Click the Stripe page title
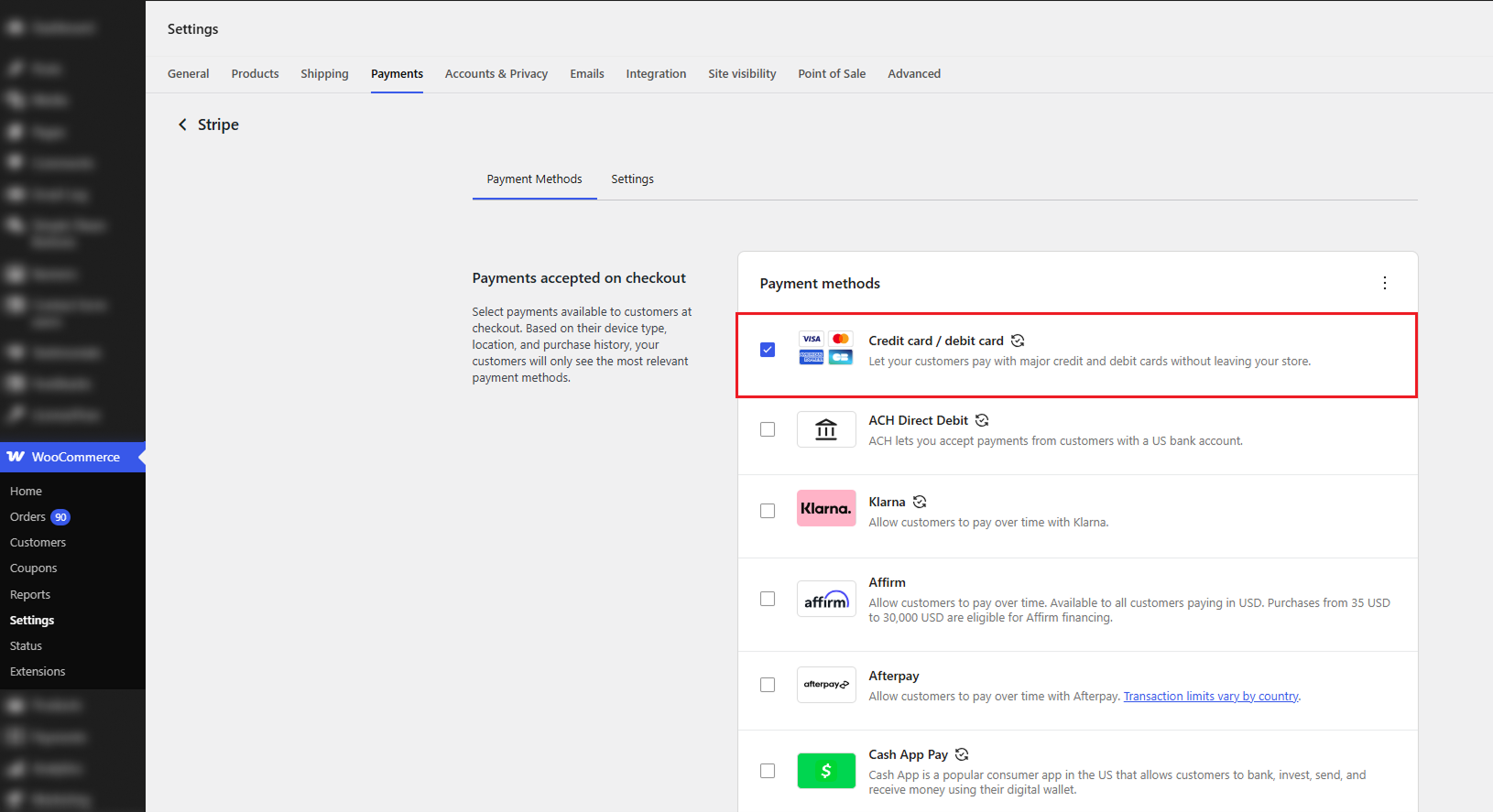The width and height of the screenshot is (1493, 812). pos(218,125)
